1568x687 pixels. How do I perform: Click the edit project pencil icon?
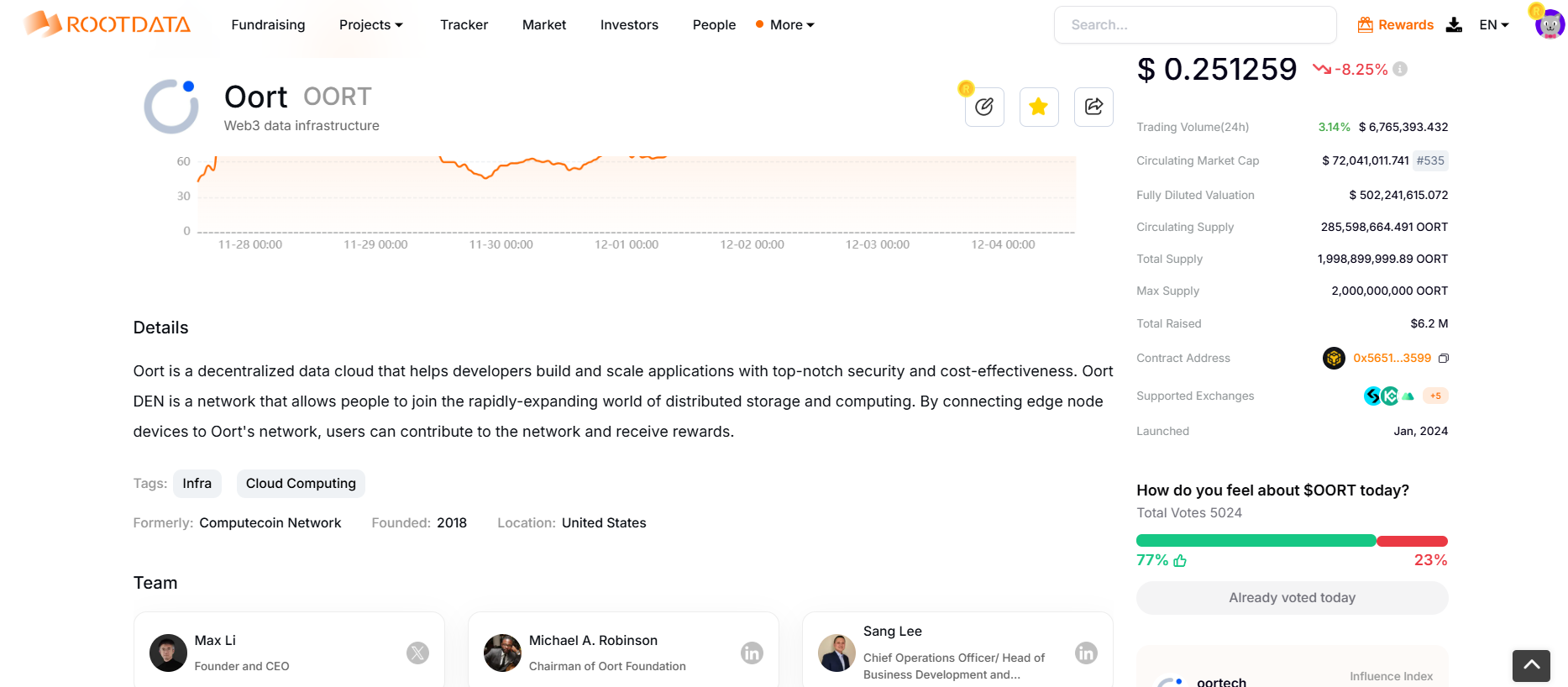coord(984,107)
